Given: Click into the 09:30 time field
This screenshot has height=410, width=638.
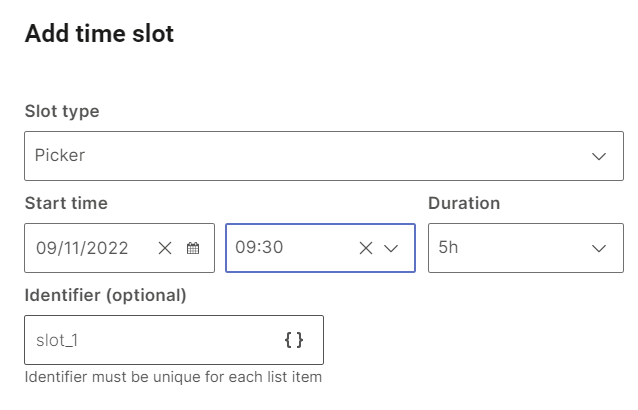Looking at the screenshot, I should point(280,248).
